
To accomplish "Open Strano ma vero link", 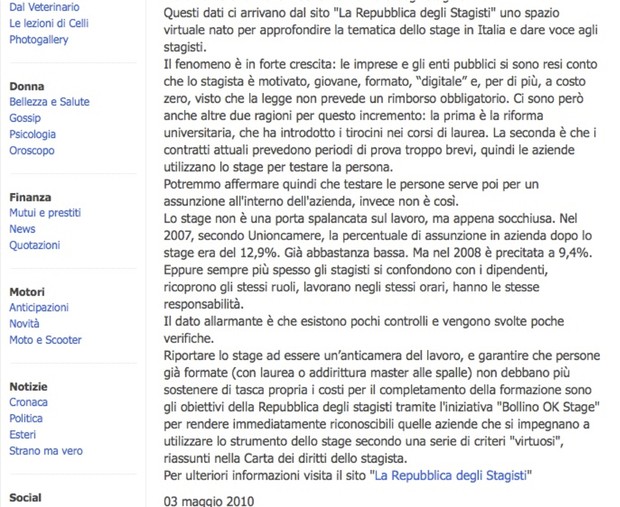I will point(46,451).
